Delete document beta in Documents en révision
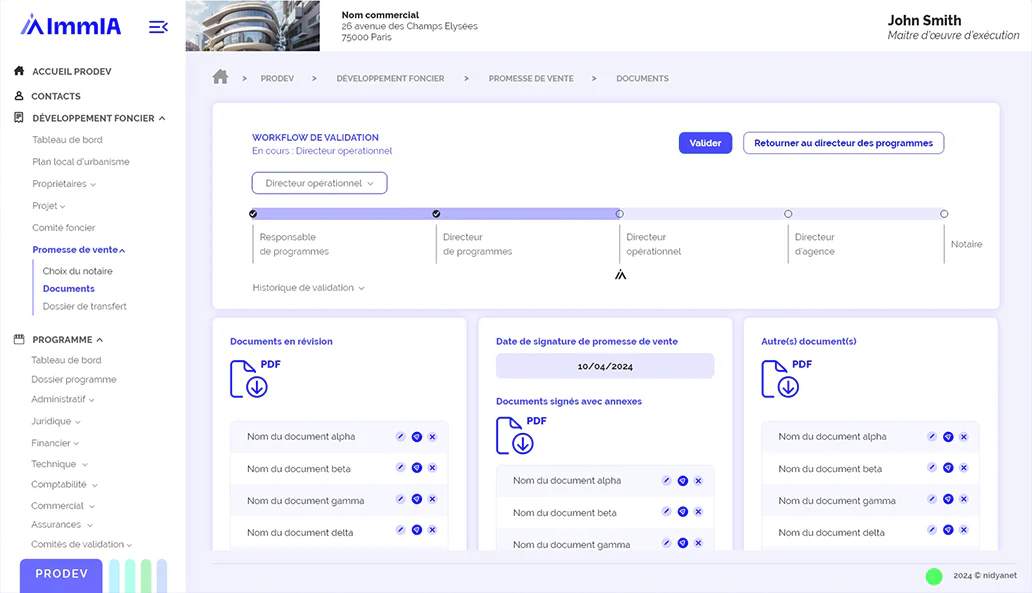1032x593 pixels. 432,467
